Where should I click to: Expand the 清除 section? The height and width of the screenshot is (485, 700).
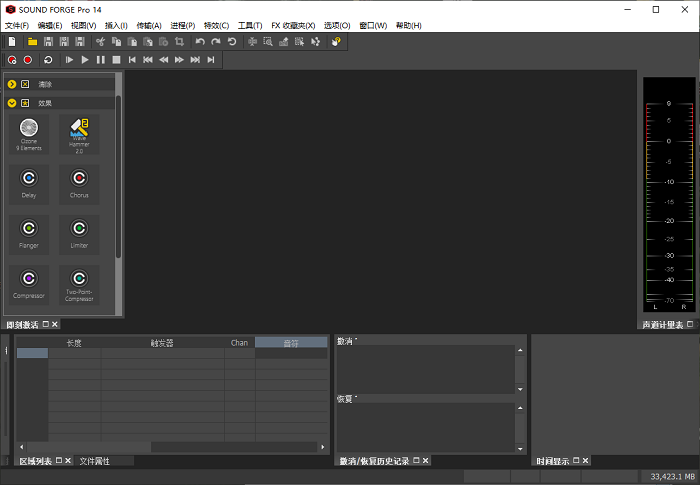pyautogui.click(x=12, y=84)
